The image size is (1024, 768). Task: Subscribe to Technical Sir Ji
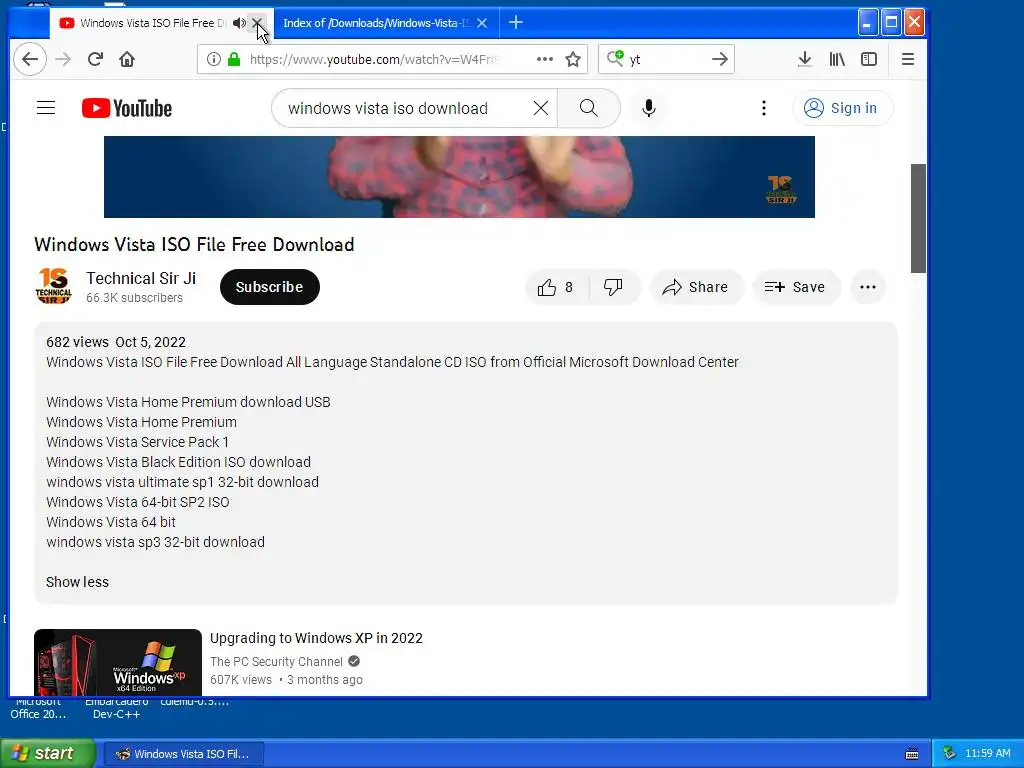pyautogui.click(x=270, y=287)
